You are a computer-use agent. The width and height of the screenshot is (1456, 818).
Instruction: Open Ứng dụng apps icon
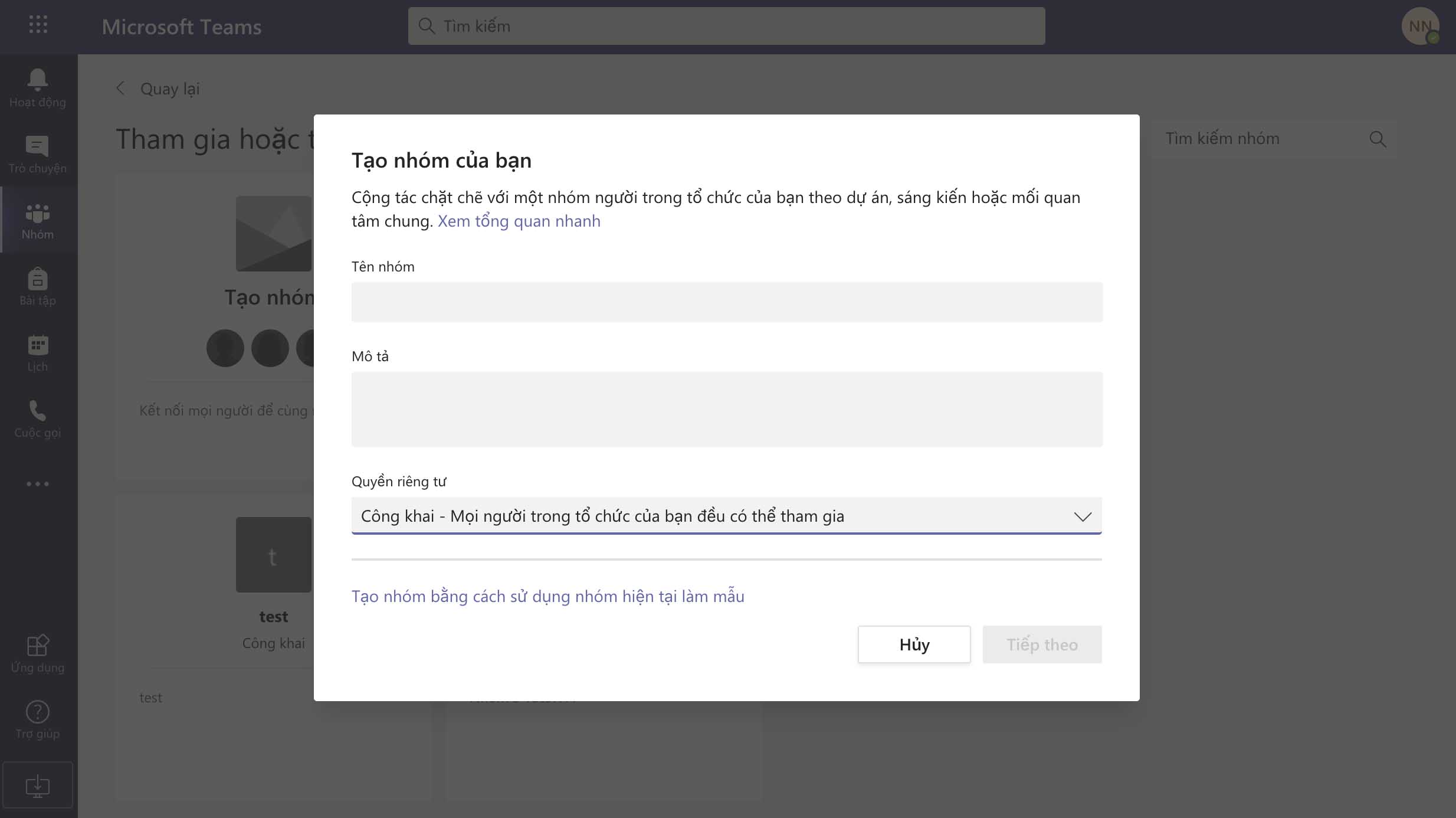(x=38, y=654)
